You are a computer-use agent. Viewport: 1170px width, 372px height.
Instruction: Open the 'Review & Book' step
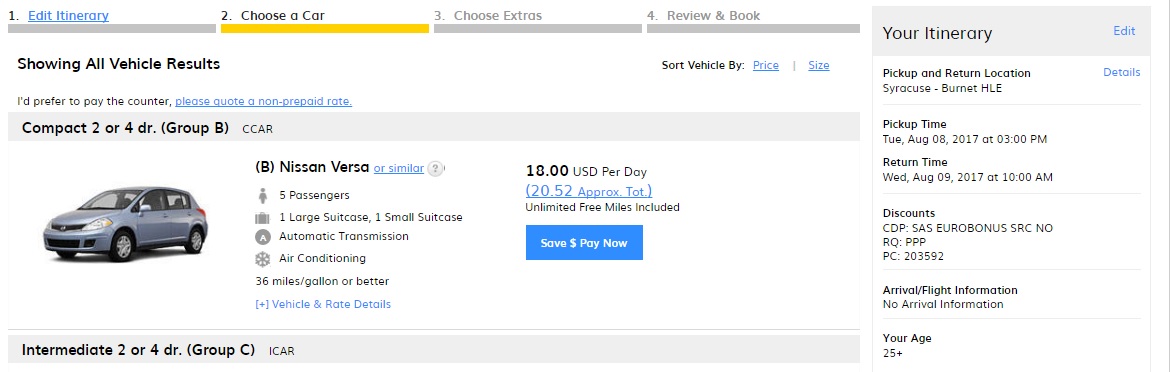pyautogui.click(x=713, y=15)
